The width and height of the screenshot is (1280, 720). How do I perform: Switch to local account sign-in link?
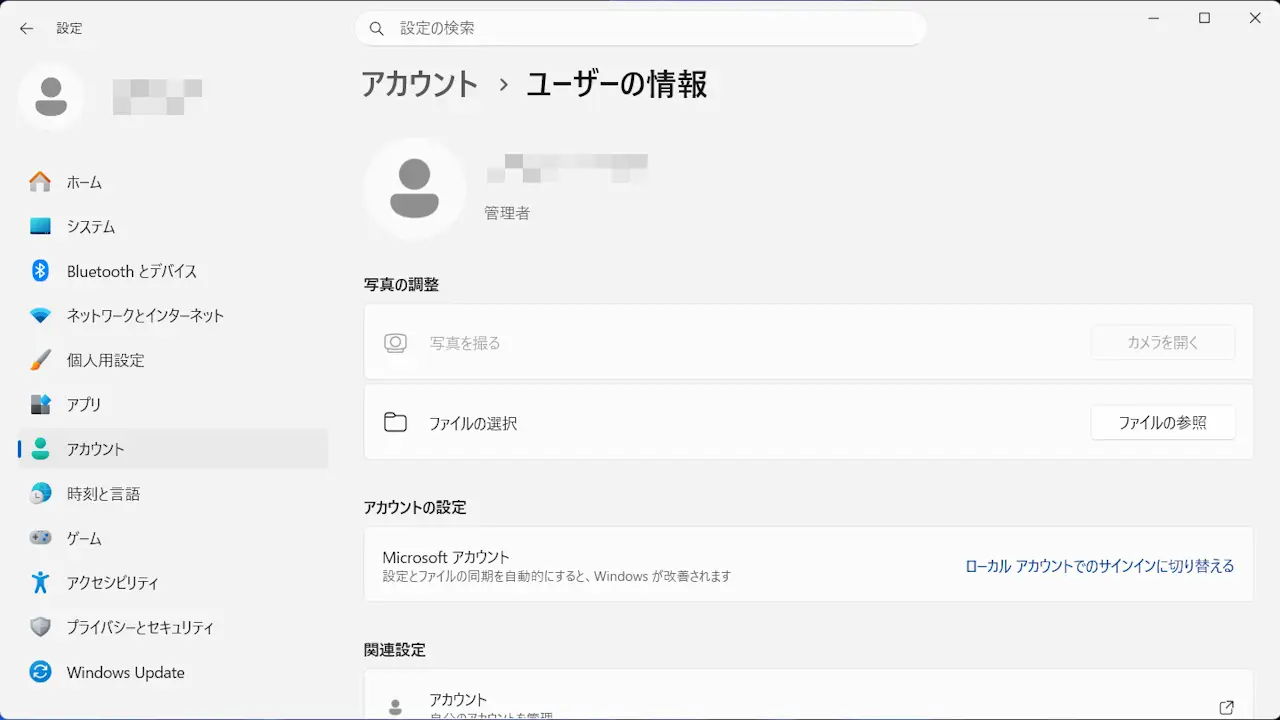[1099, 566]
